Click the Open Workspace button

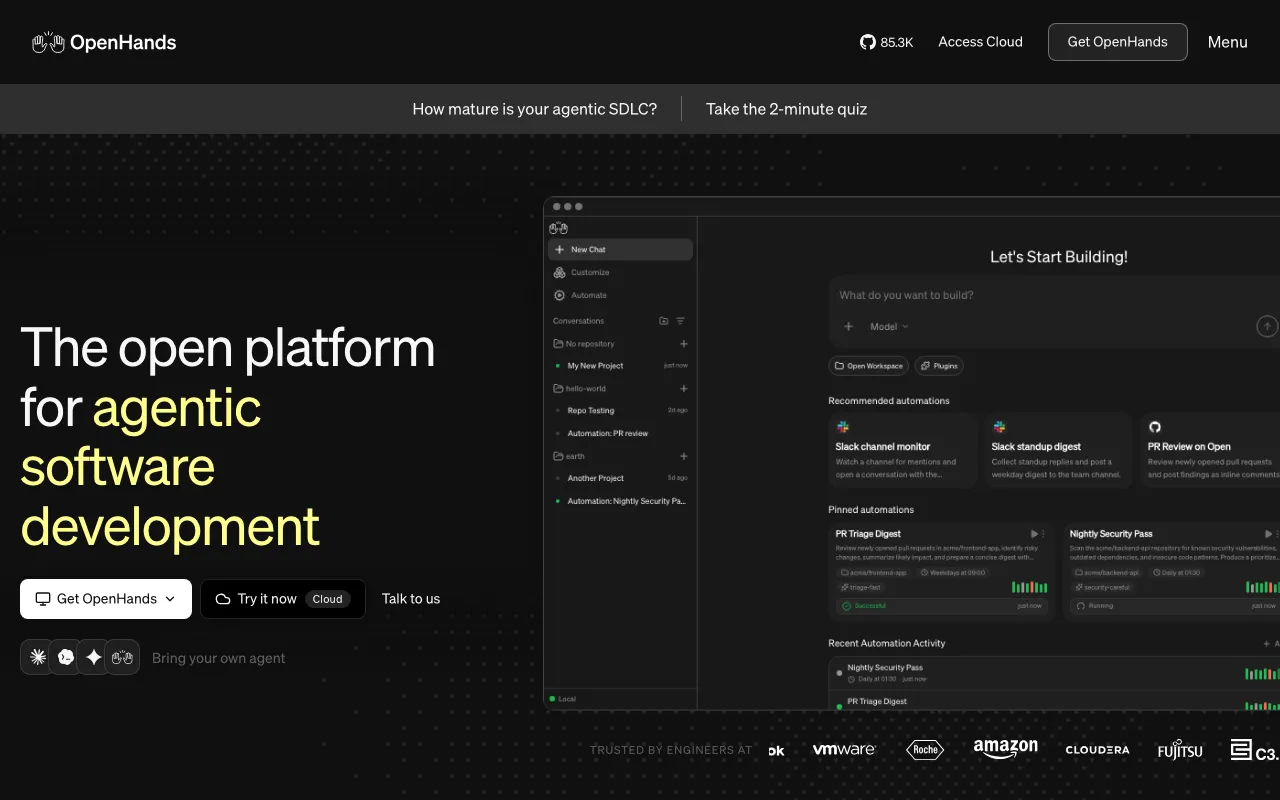(868, 366)
